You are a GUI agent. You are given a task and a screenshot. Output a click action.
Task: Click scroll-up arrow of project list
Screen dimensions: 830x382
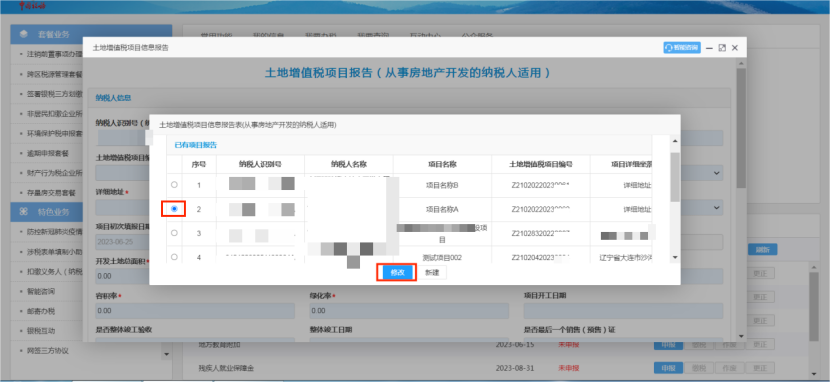(674, 141)
